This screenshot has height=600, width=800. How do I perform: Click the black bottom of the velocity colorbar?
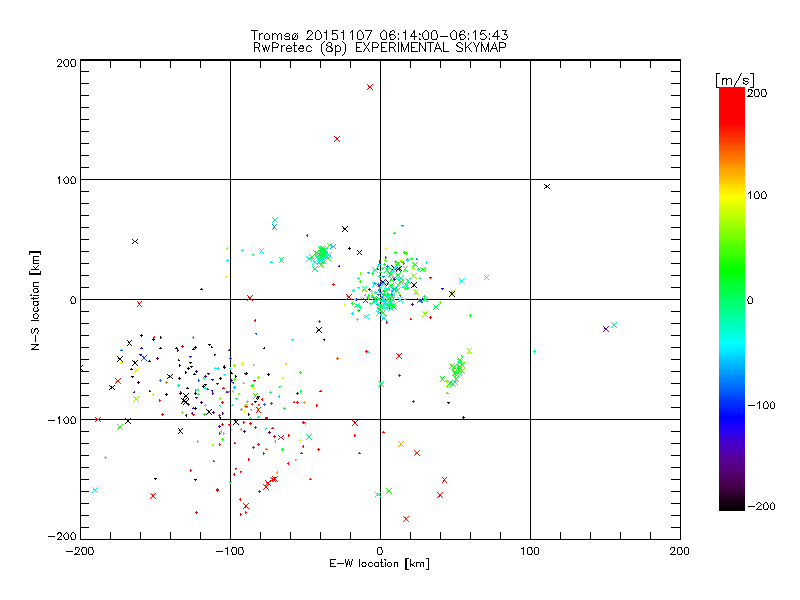point(732,503)
